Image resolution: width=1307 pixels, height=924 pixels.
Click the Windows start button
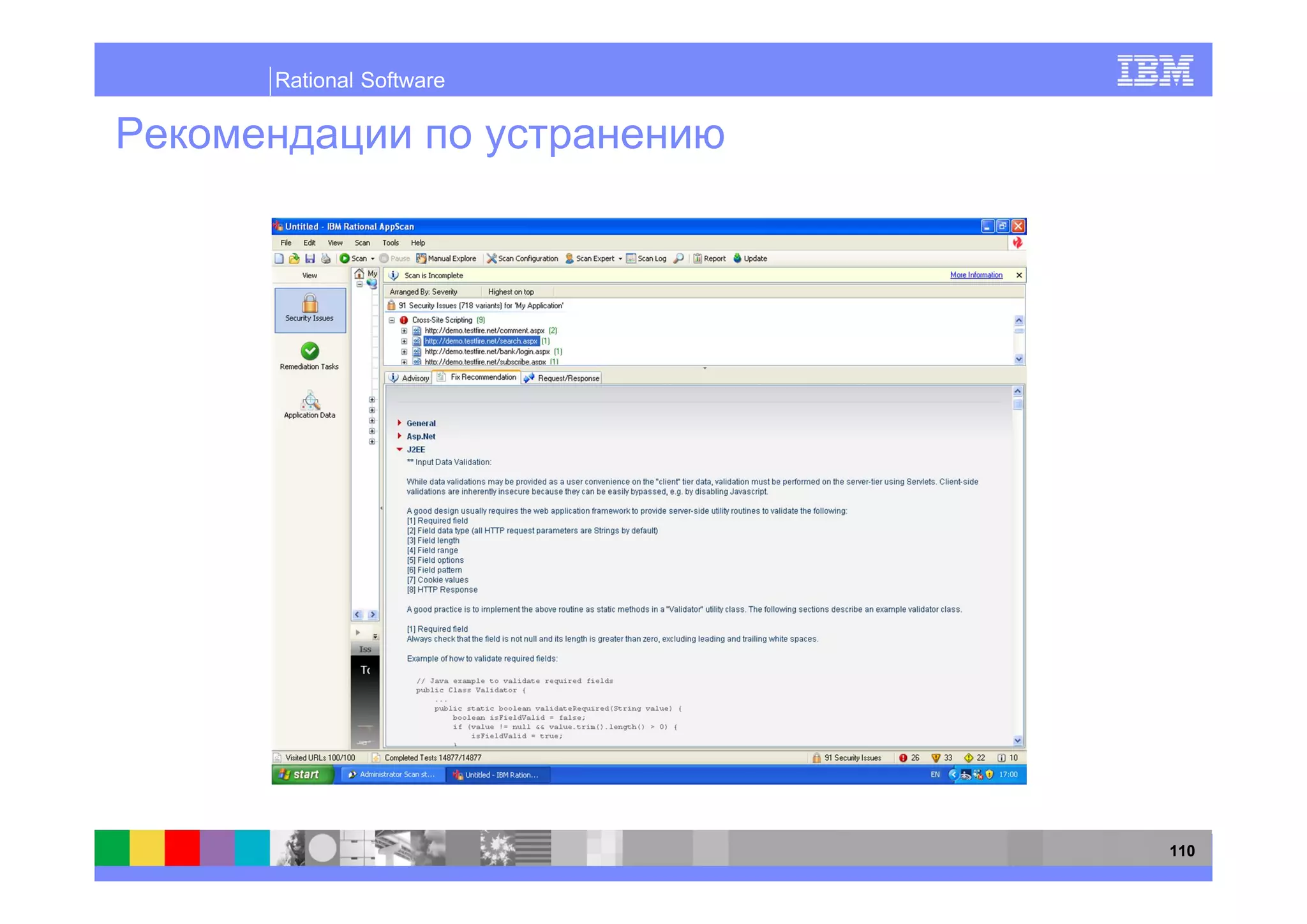click(x=302, y=775)
